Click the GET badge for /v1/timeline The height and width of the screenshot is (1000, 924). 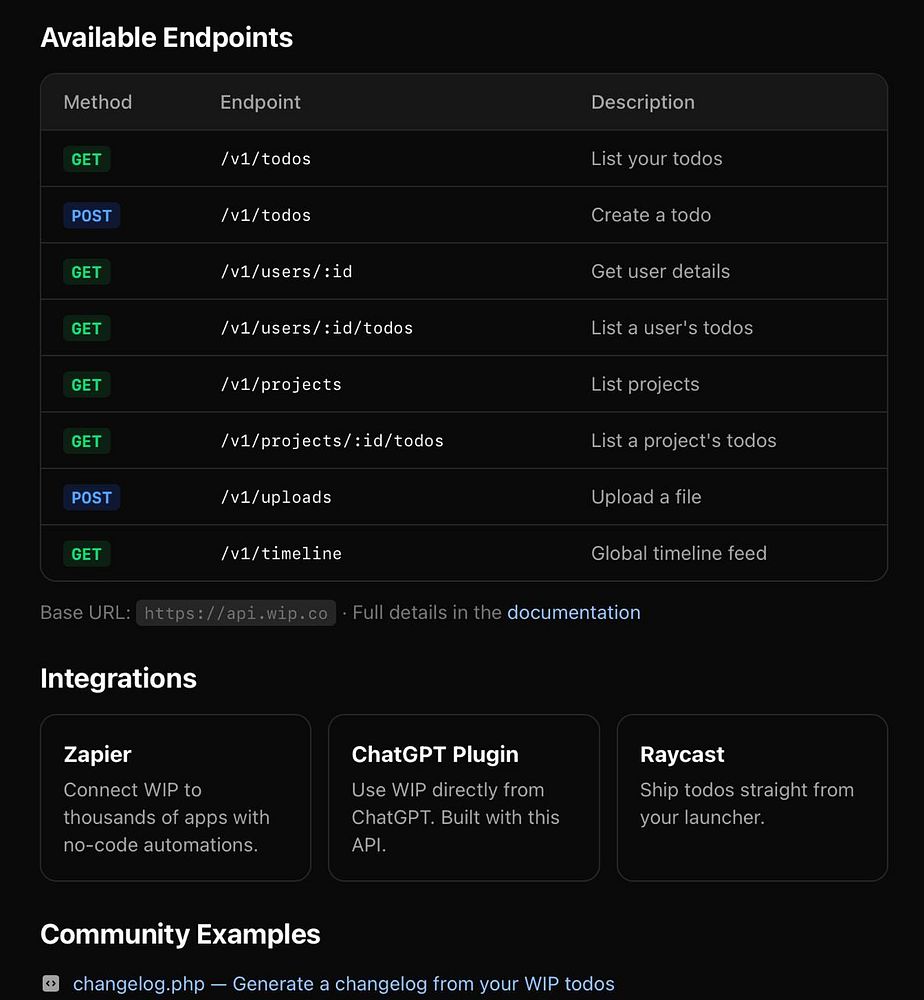[x=87, y=554]
